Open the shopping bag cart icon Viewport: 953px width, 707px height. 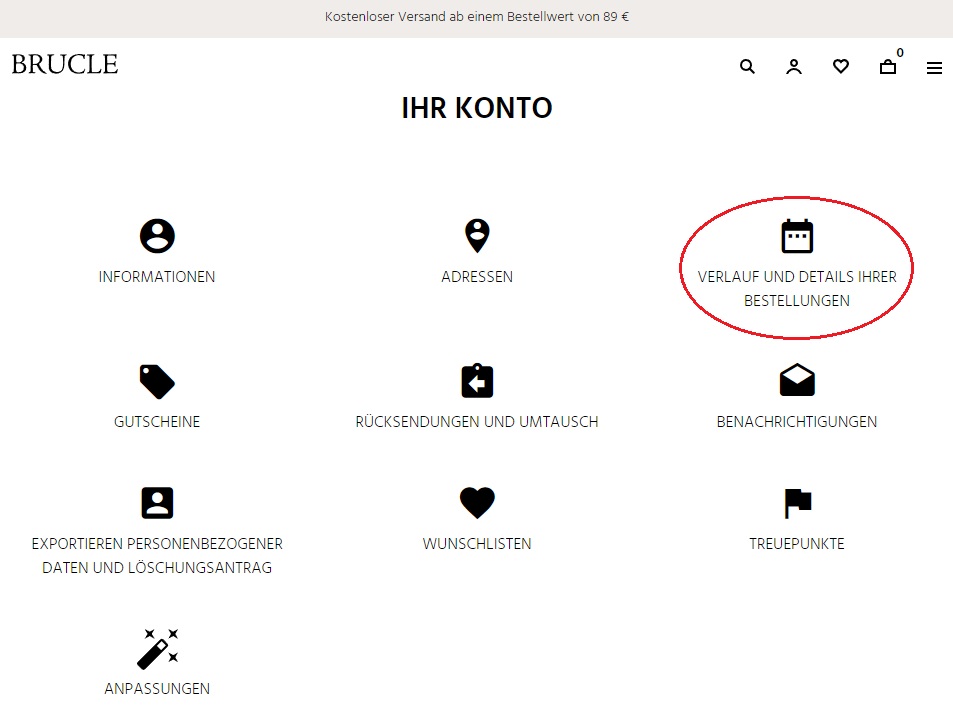(x=888, y=67)
